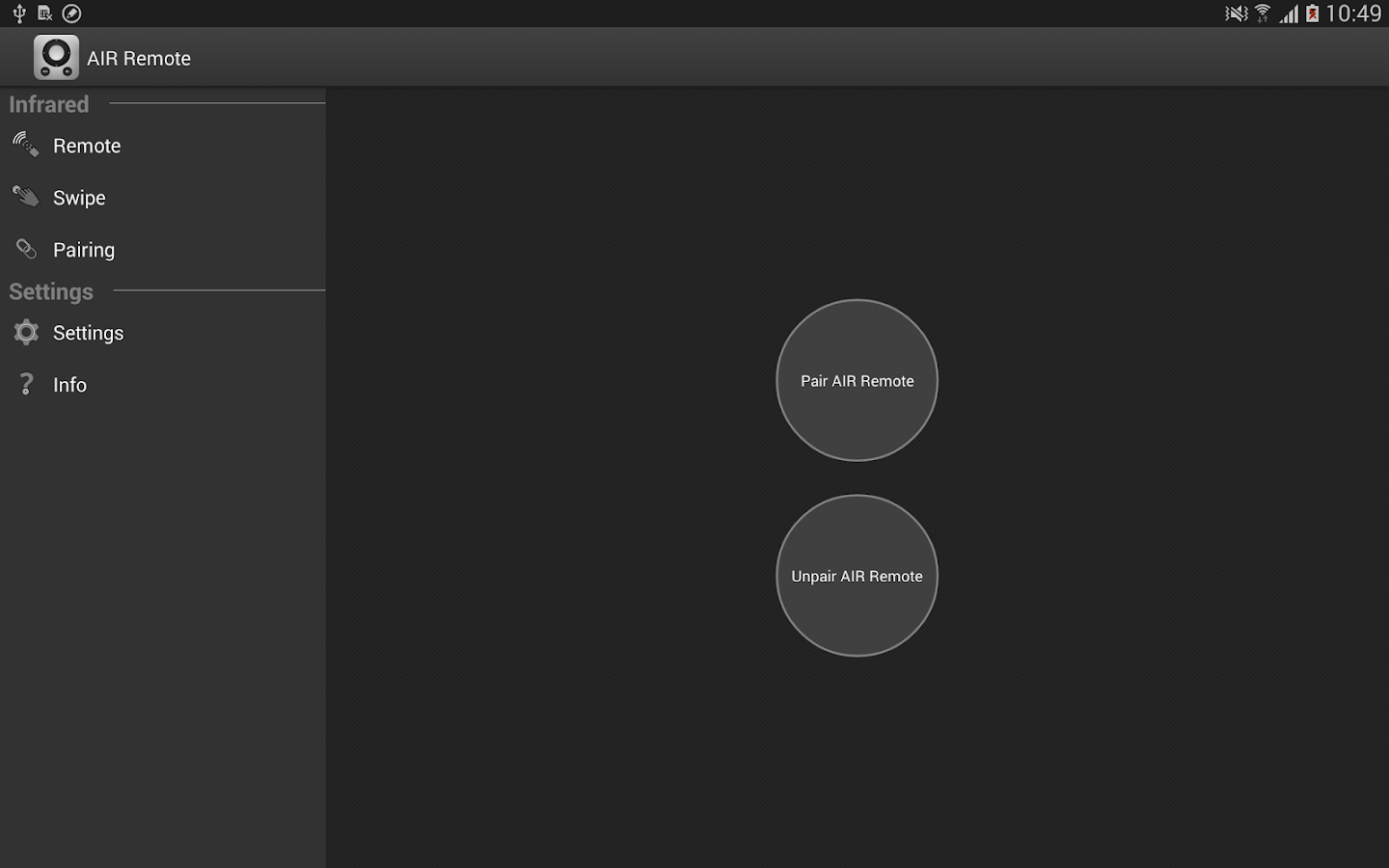Click the Pairing link icon
This screenshot has height=868, width=1389.
pyautogui.click(x=25, y=249)
